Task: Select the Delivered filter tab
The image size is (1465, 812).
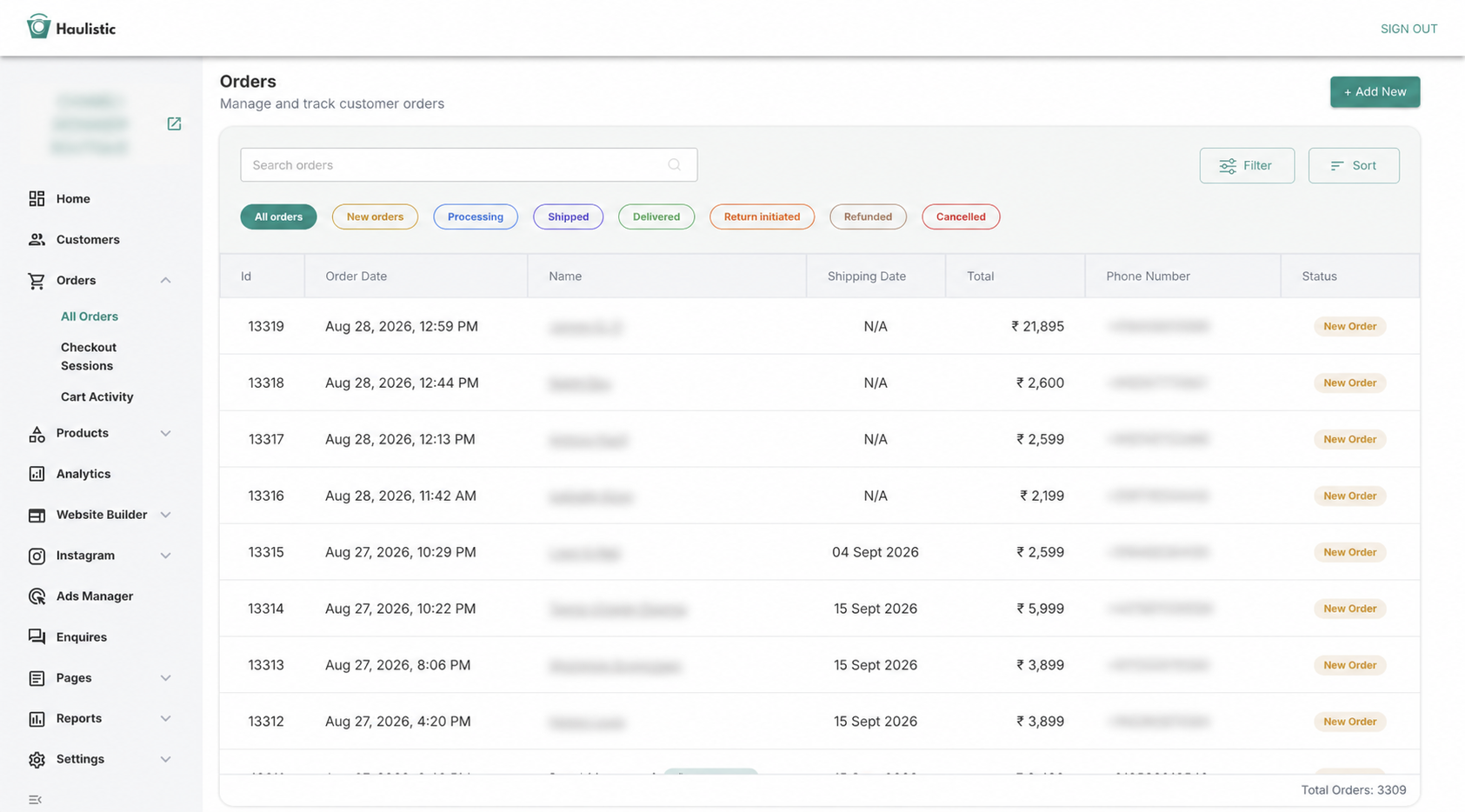Action: [x=656, y=216]
